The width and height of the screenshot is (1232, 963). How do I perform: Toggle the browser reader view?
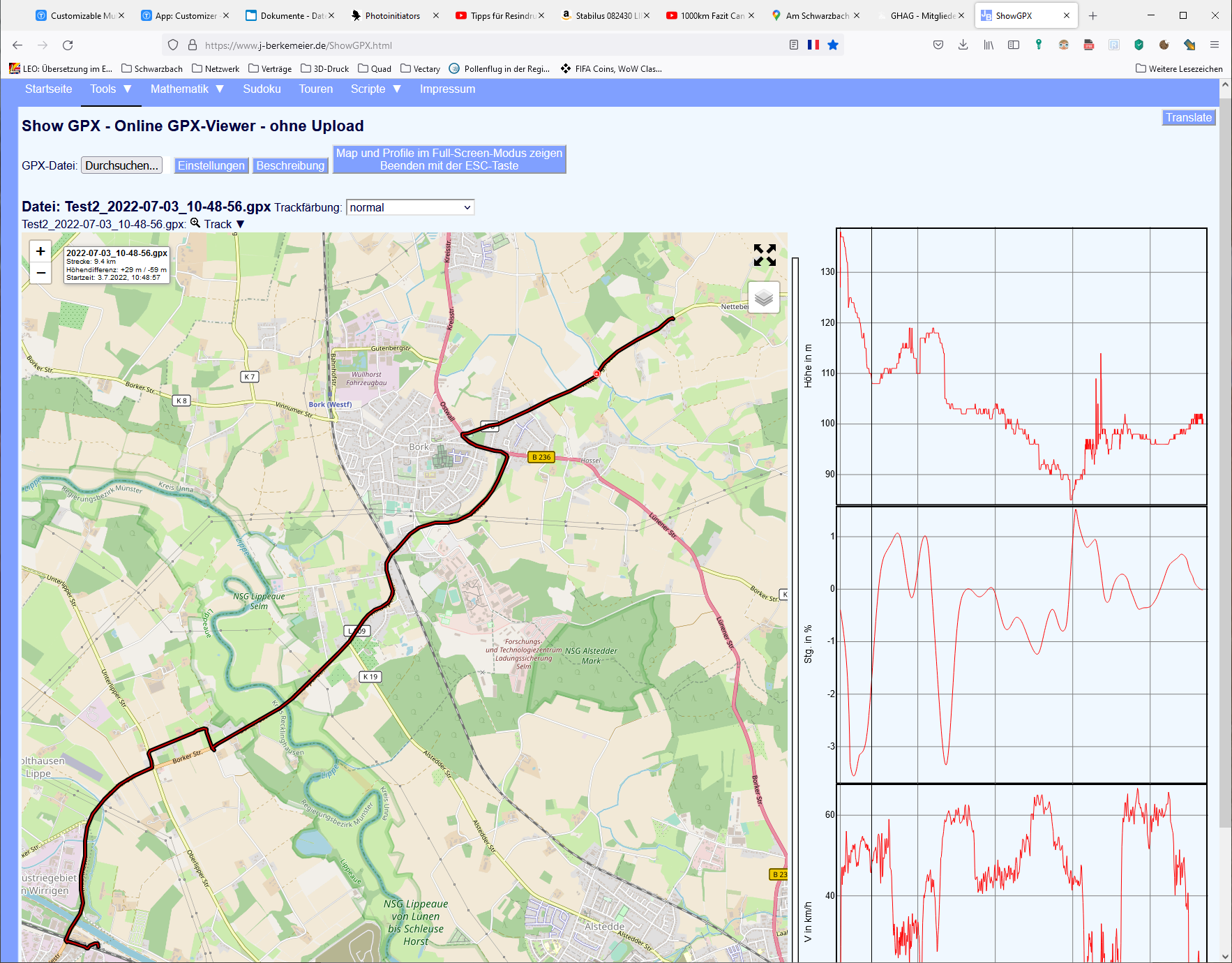coord(794,45)
